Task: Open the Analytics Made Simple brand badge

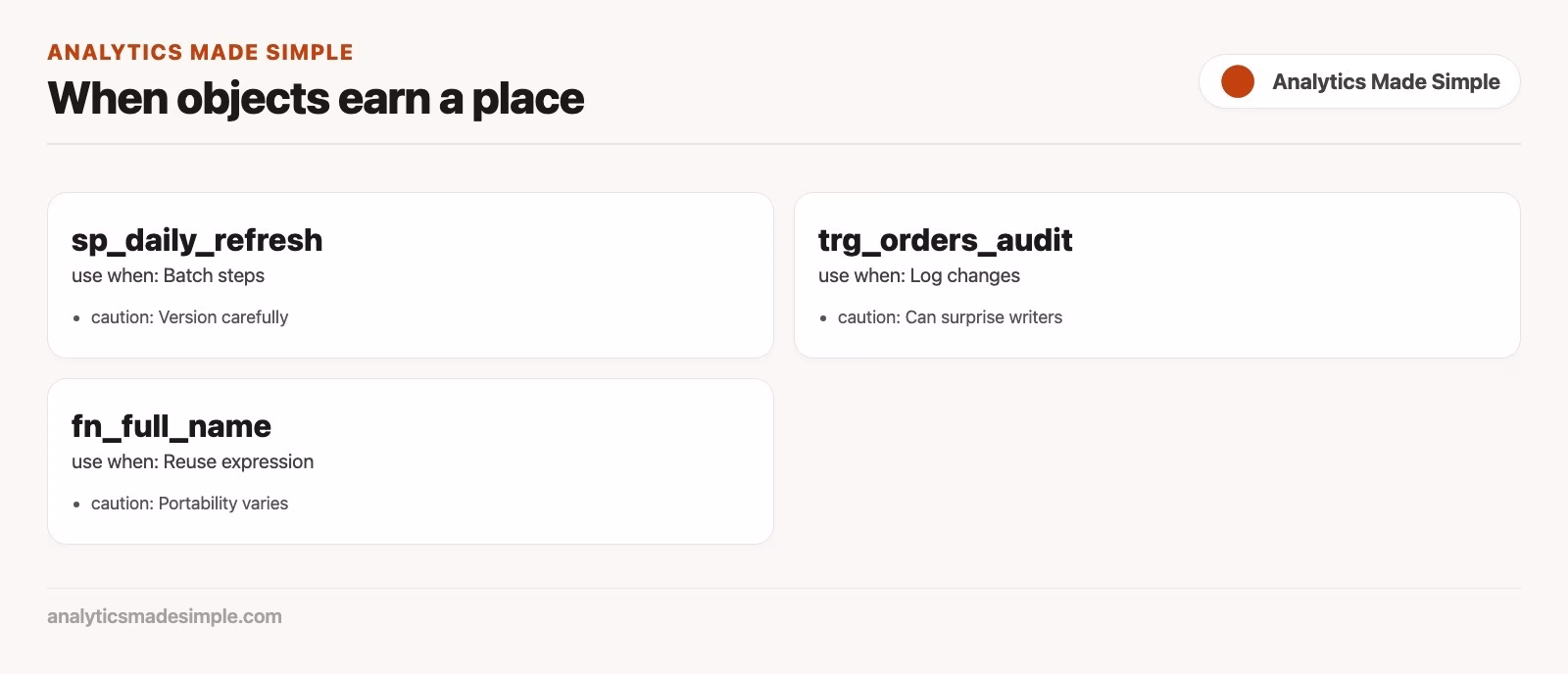Action: 1359,81
